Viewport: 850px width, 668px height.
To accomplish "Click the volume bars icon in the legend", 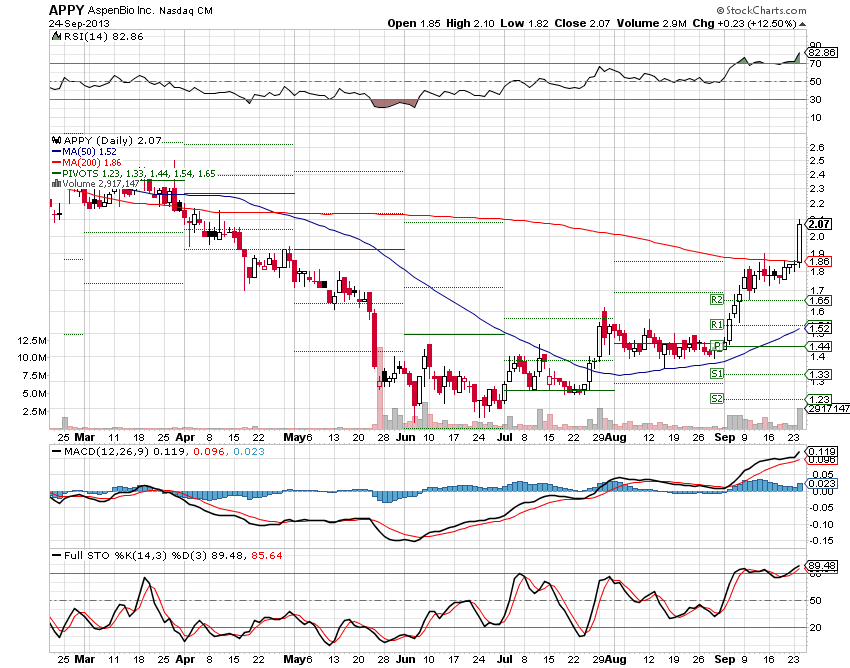I will coord(56,183).
